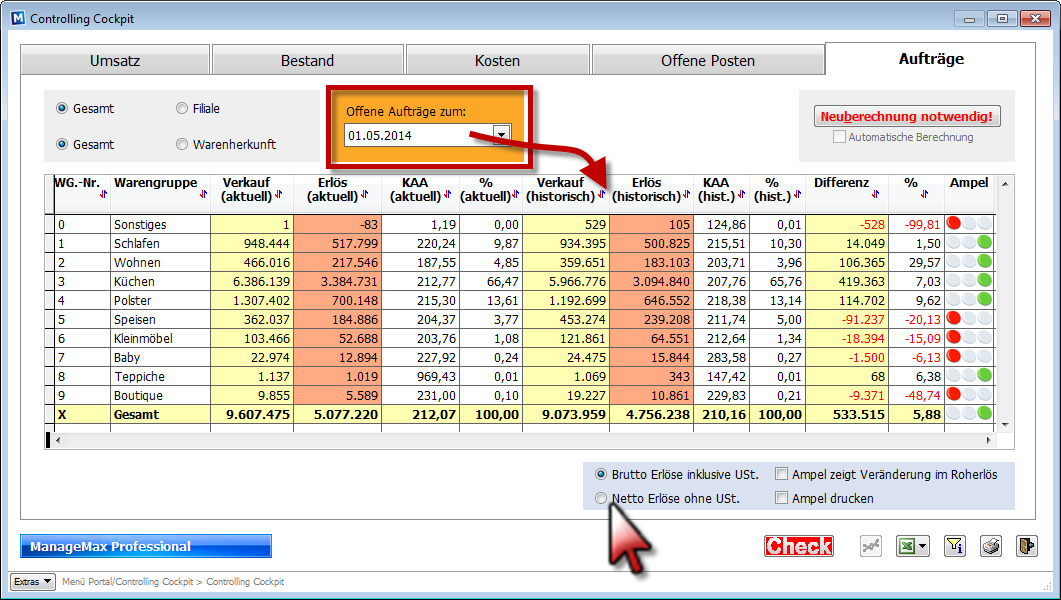Click the Controlling Cockpit title bar app icon
The width and height of the screenshot is (1061, 600).
tap(18, 18)
